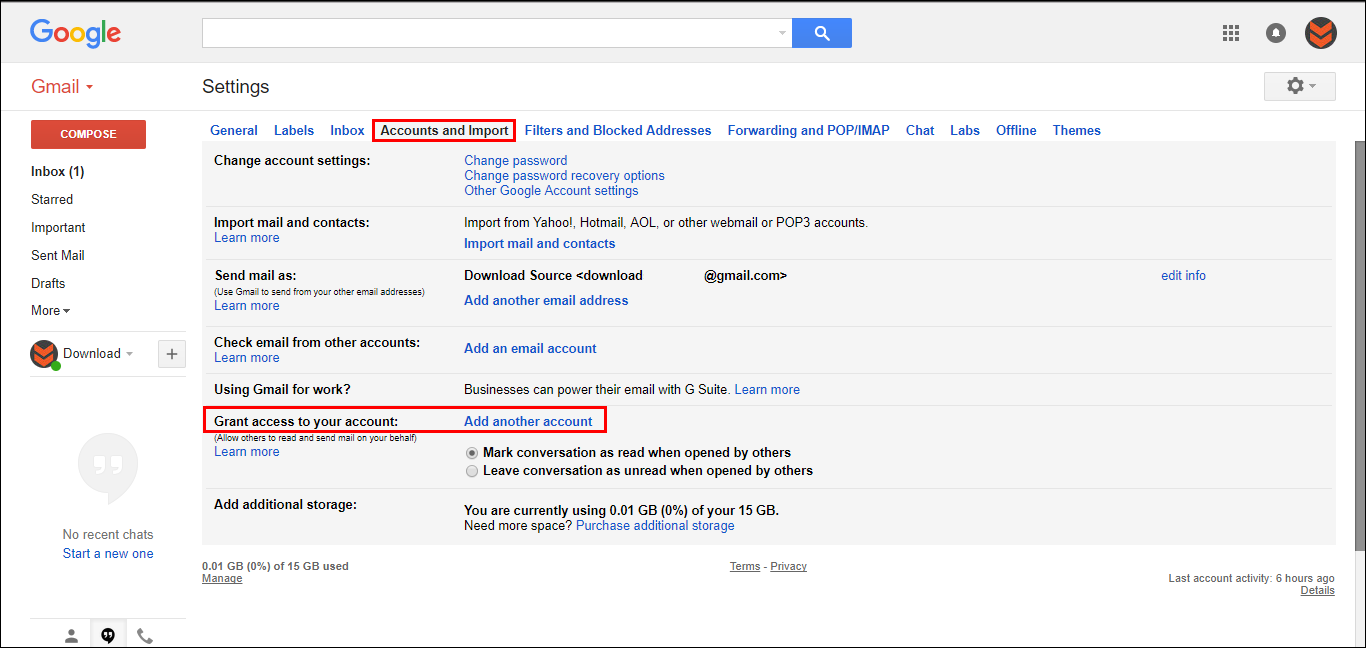The width and height of the screenshot is (1366, 648).
Task: Click Start a new one chat link
Action: (108, 553)
